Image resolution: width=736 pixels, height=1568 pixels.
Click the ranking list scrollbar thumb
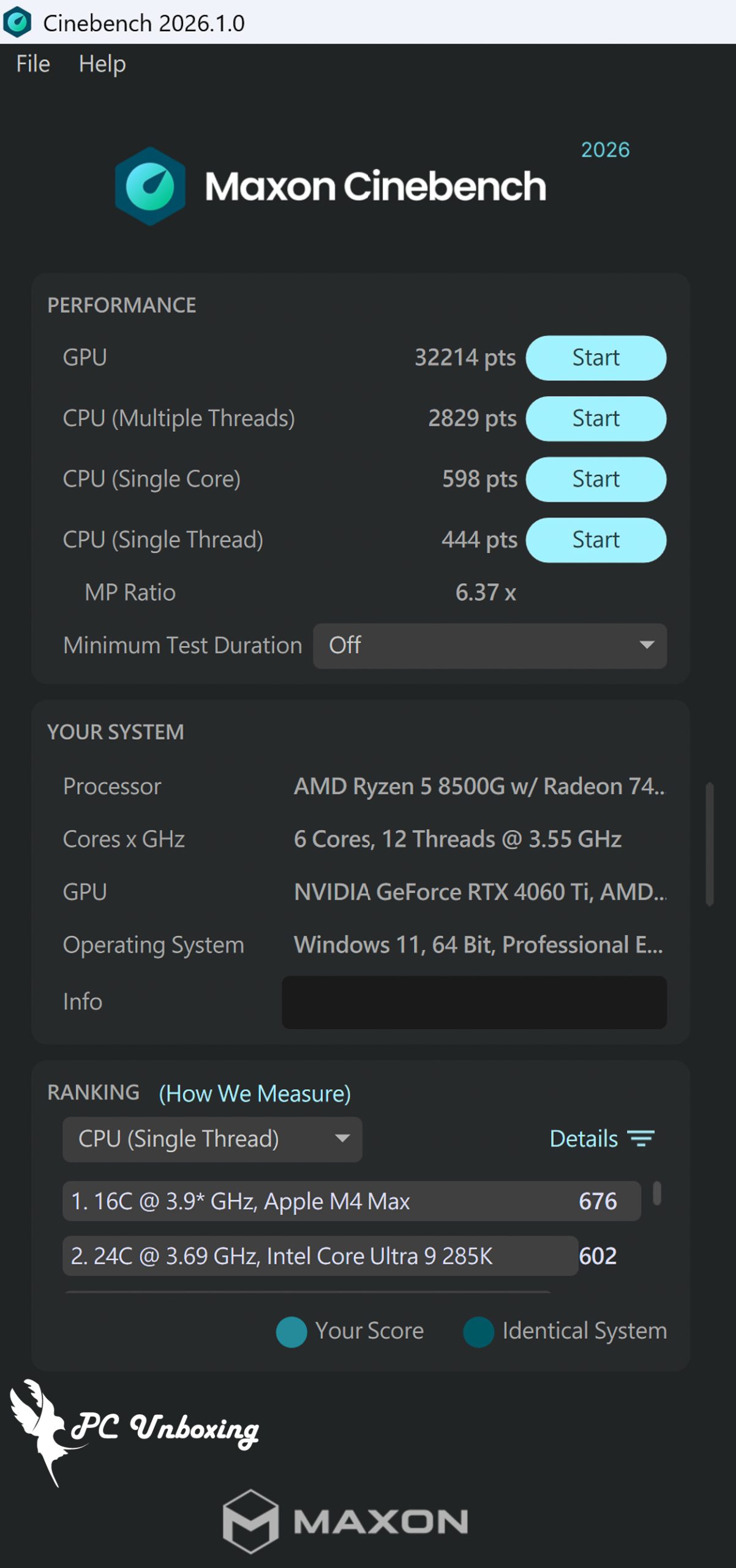click(x=656, y=1193)
